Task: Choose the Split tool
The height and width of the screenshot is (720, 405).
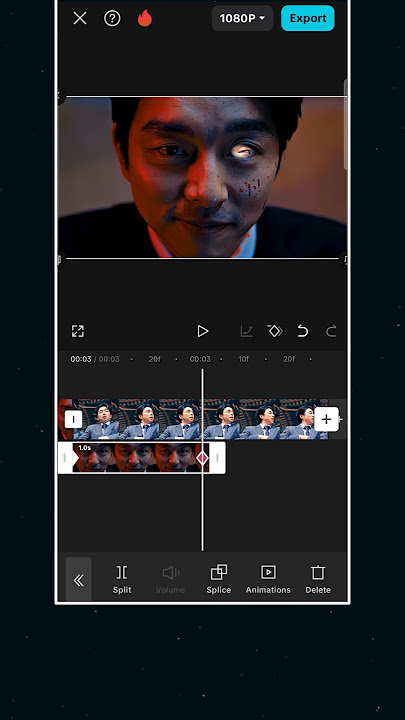Action: tap(122, 580)
